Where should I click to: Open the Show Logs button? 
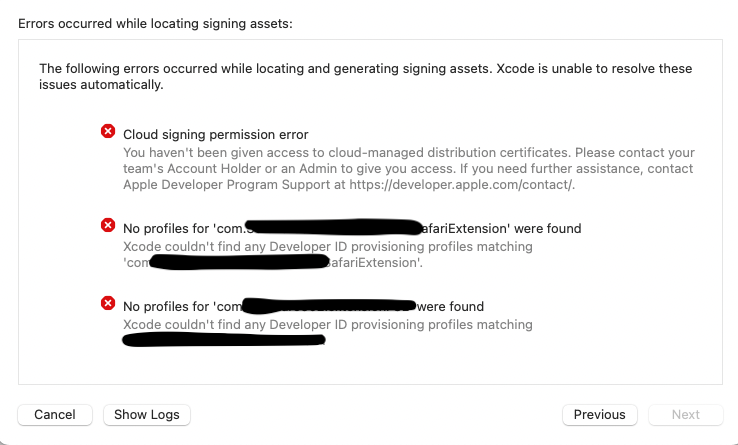point(147,415)
